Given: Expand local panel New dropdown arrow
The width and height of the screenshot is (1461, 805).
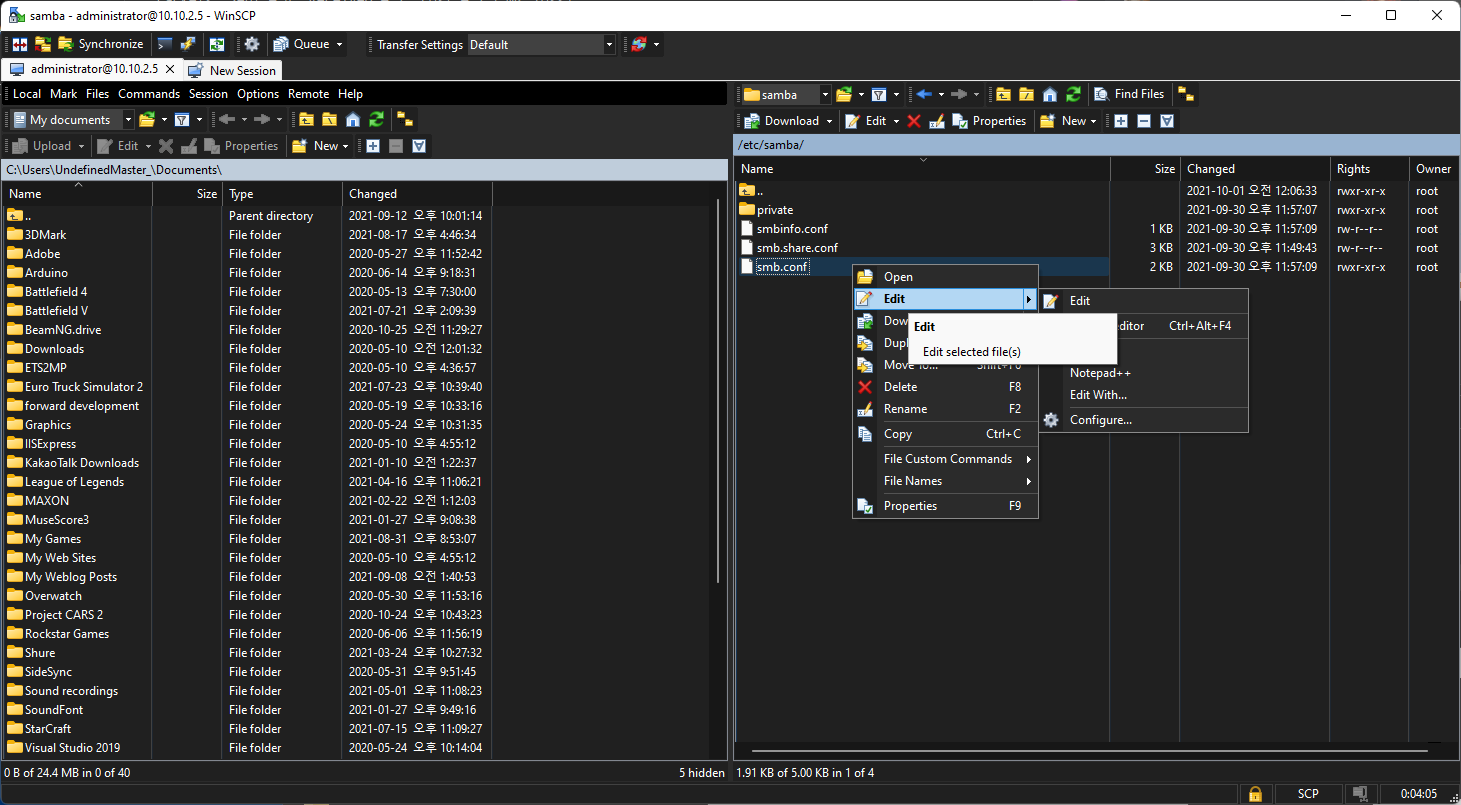Looking at the screenshot, I should pyautogui.click(x=345, y=146).
